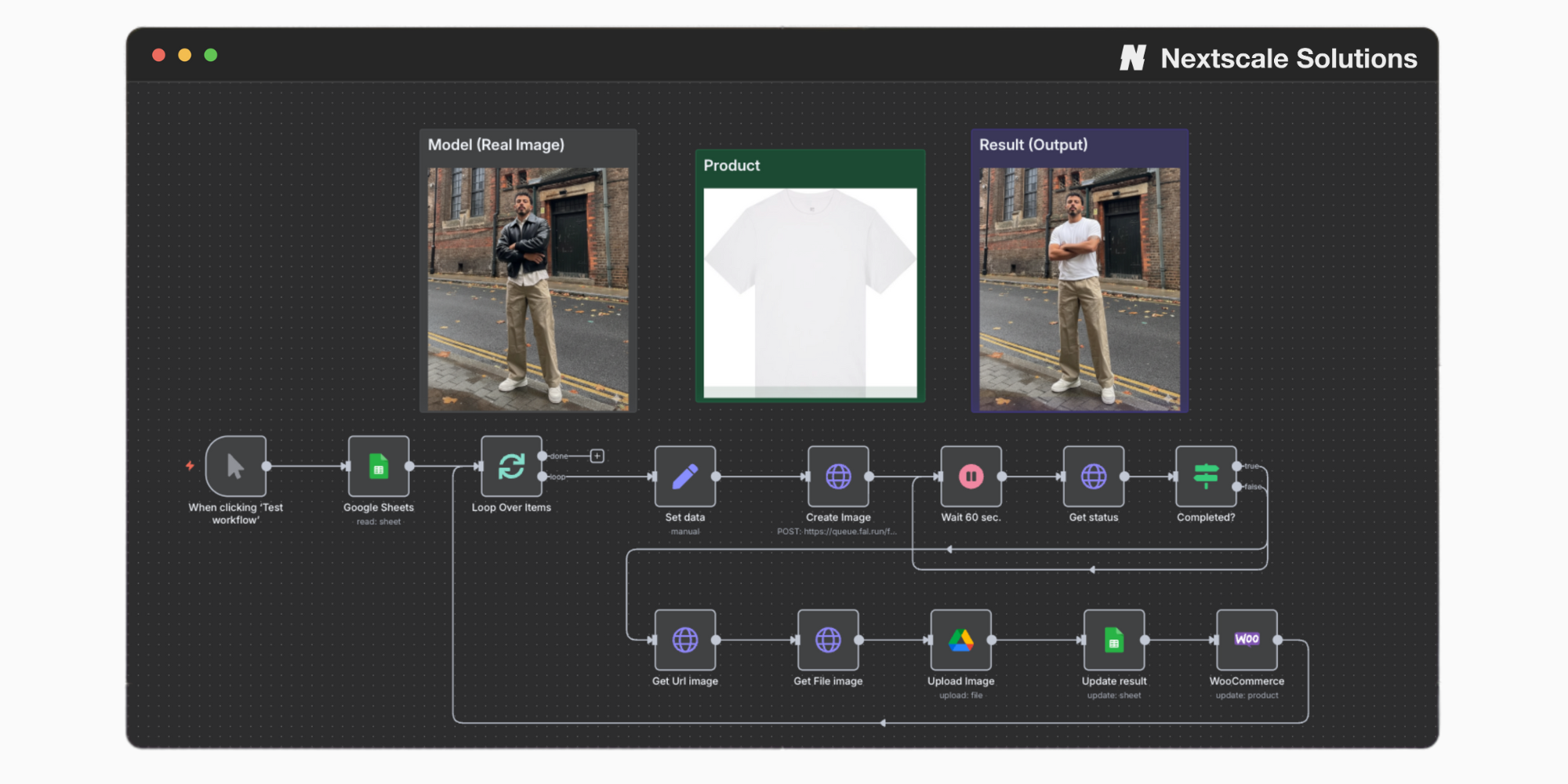Click the true output connector on Completed?

tap(1237, 465)
